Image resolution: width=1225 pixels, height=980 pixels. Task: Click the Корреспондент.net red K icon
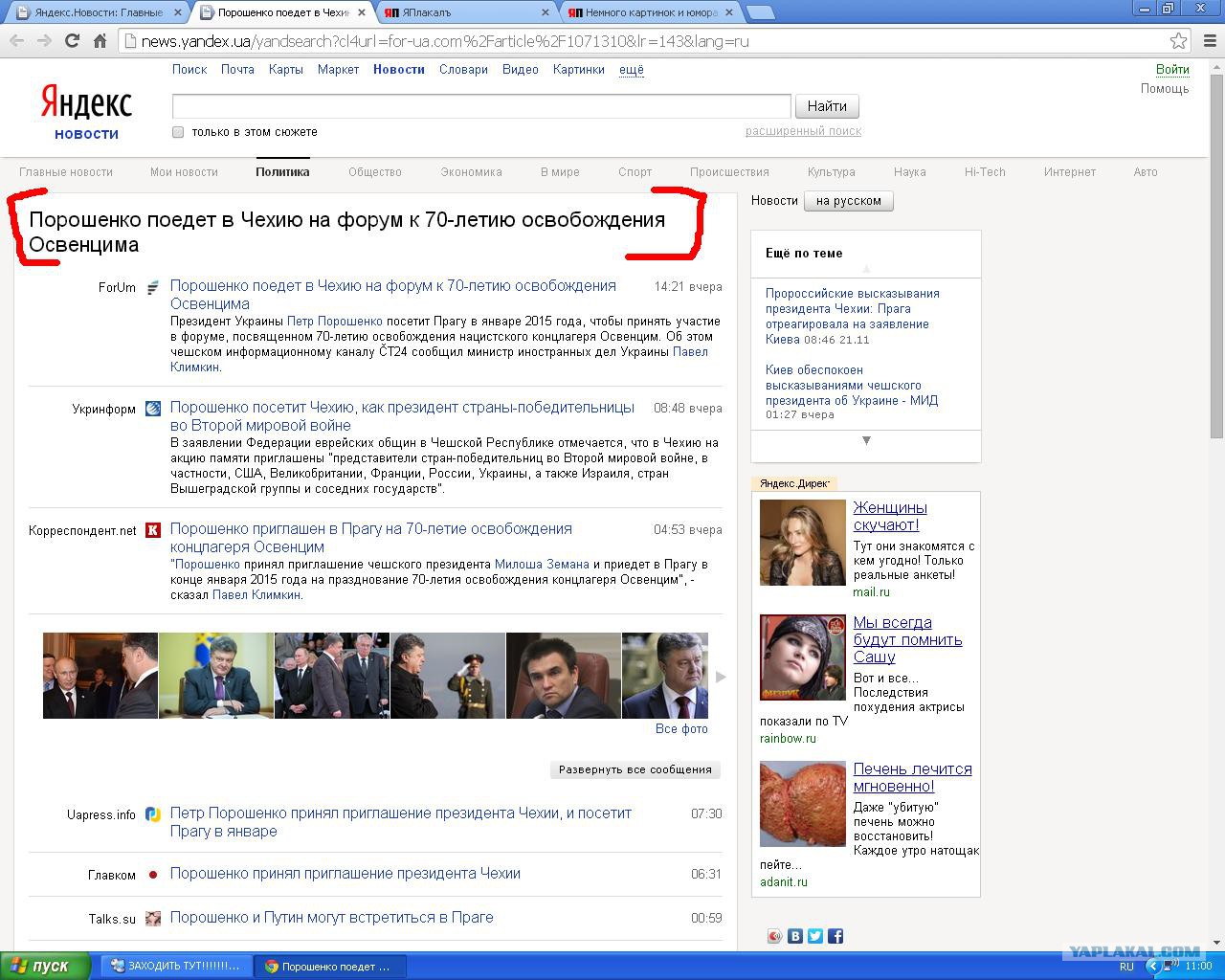click(x=153, y=530)
